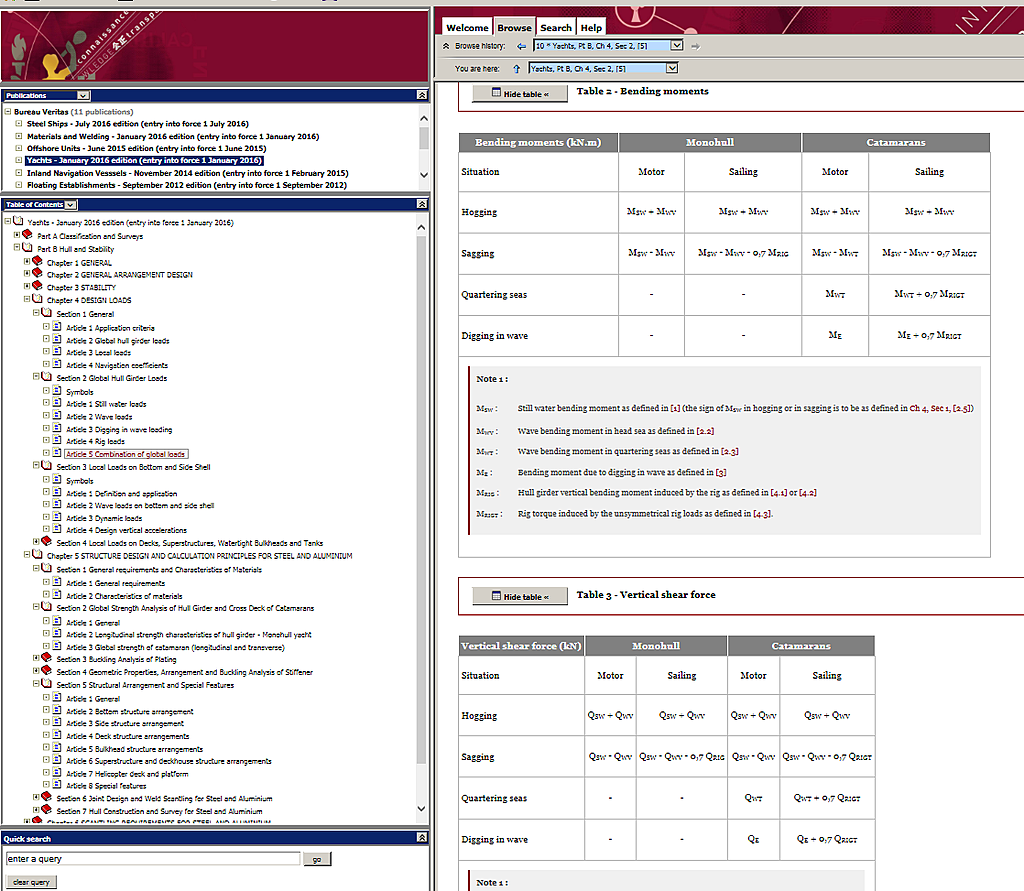Expand the 'Offshore Units - June 2015 edition' publication node
The width and height of the screenshot is (1024, 891).
point(19,148)
